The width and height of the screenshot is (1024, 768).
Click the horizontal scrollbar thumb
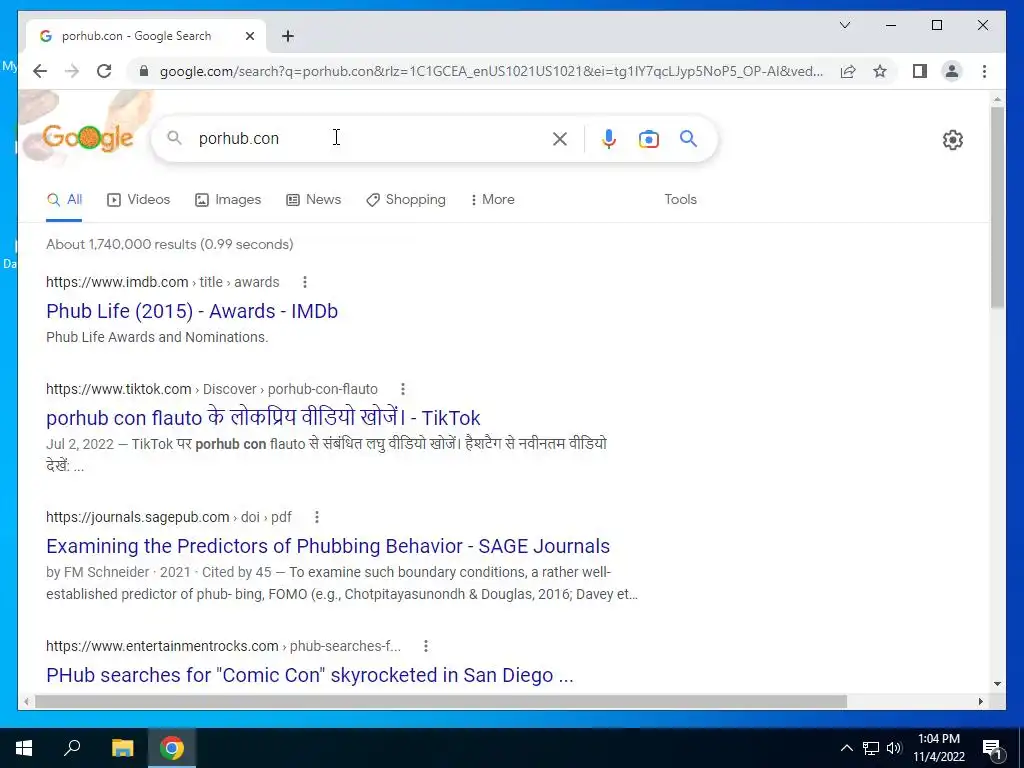(x=441, y=701)
